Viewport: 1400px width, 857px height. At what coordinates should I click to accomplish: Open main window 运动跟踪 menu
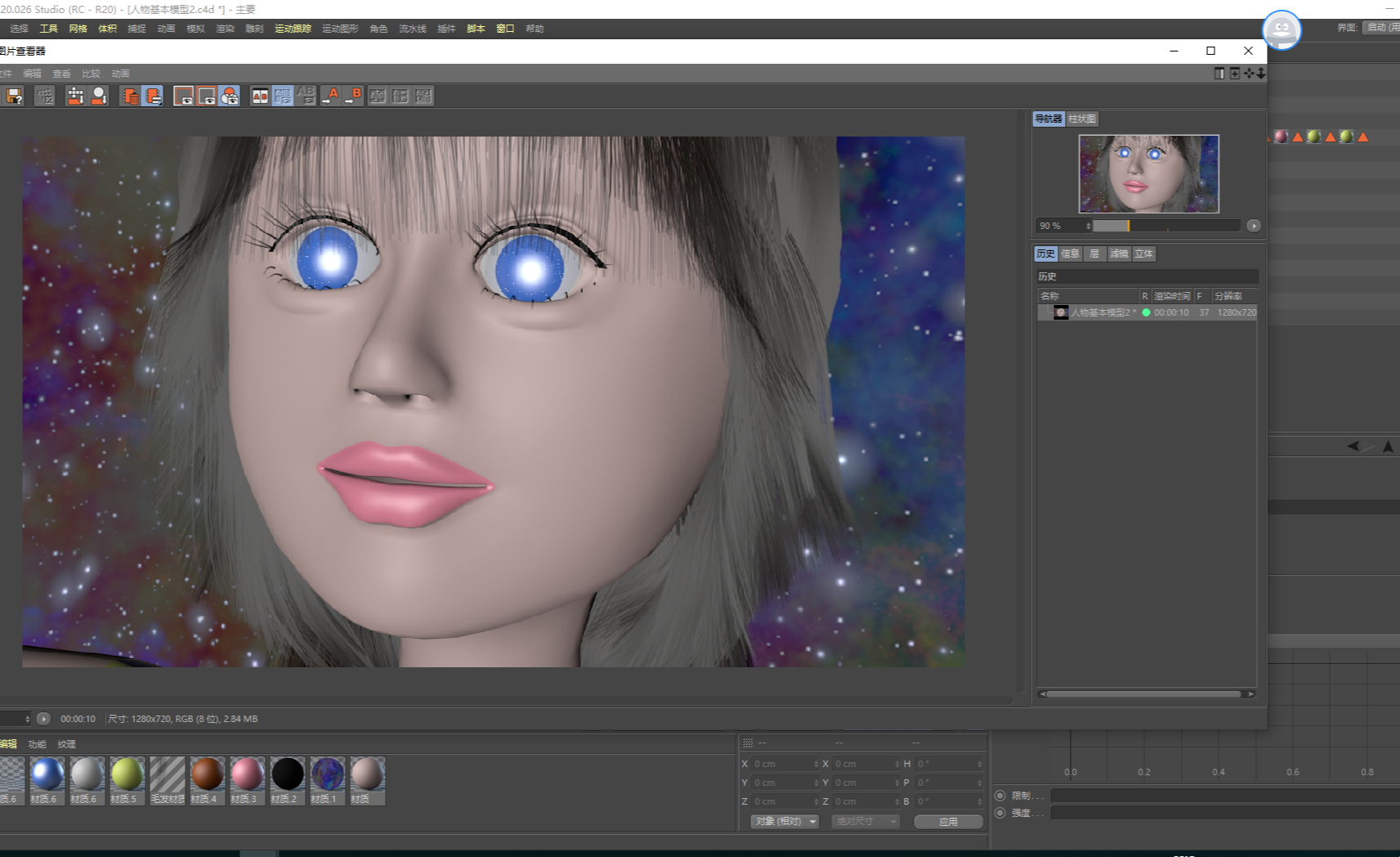[293, 29]
